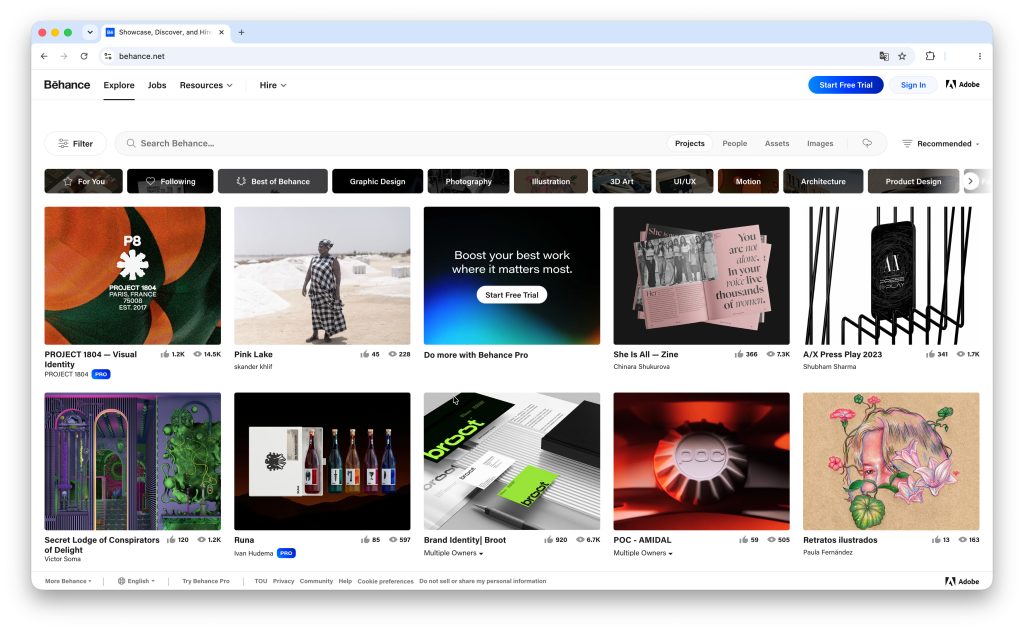The height and width of the screenshot is (631, 1024).
Task: Click the views icon on POC - AMIDAL
Action: [771, 540]
